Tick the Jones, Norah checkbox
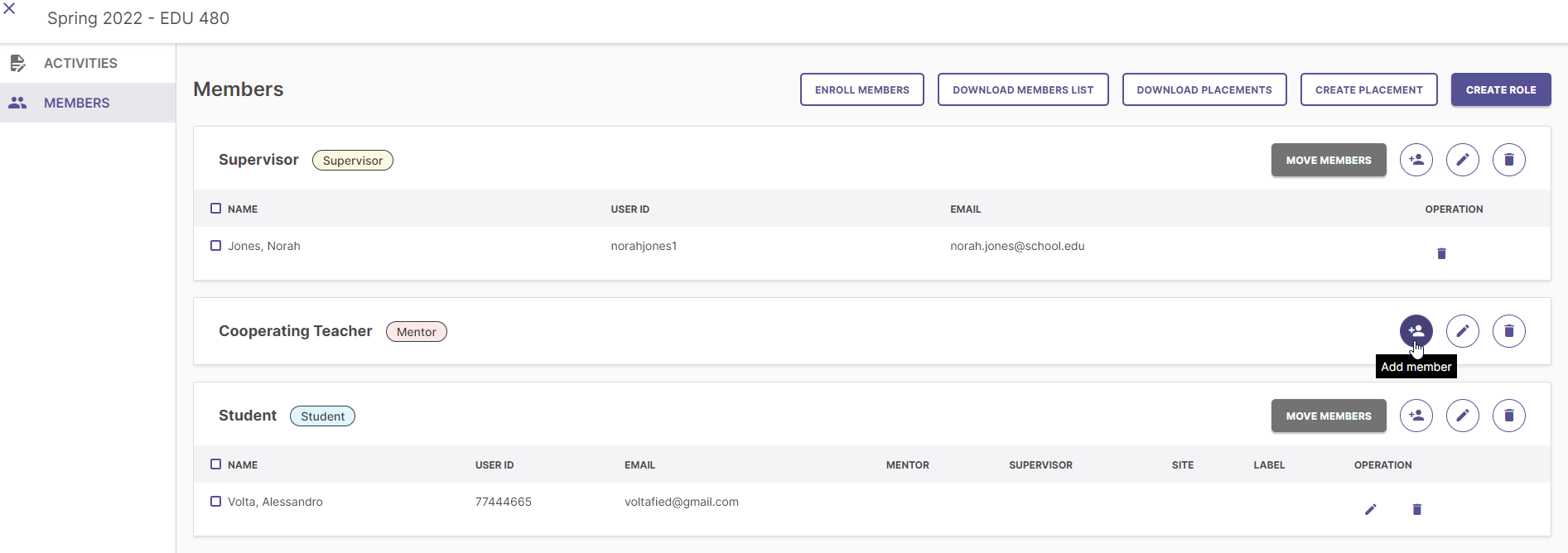The height and width of the screenshot is (553, 1568). (215, 246)
